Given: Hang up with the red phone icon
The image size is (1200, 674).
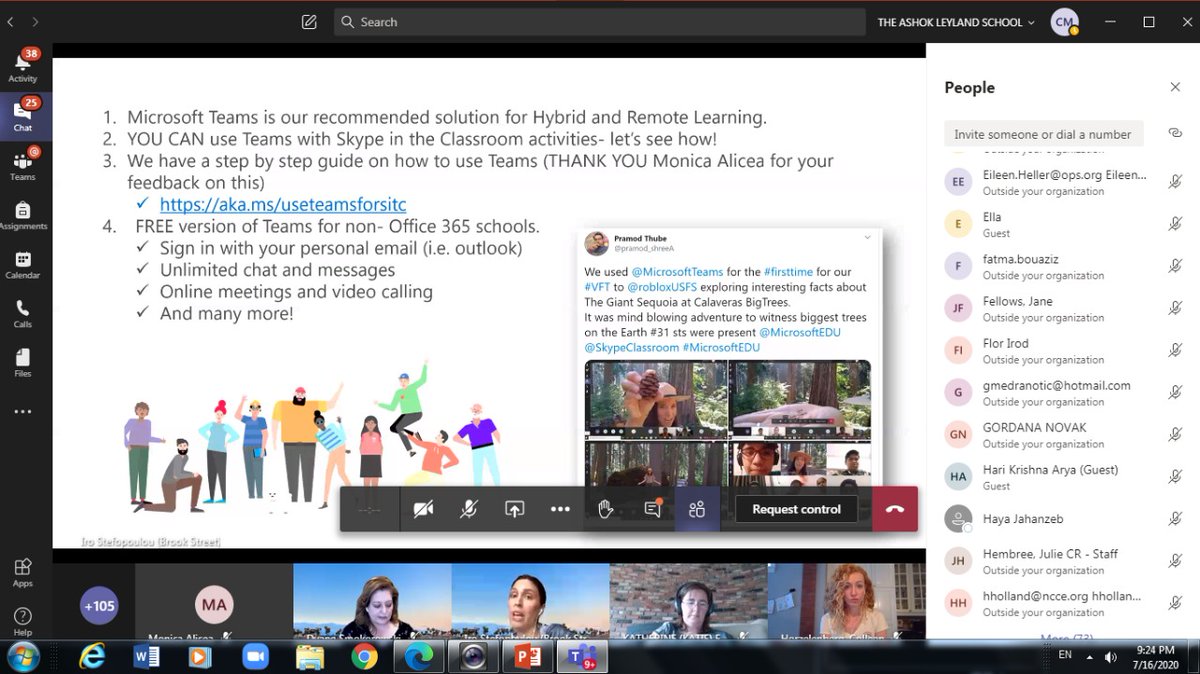Looking at the screenshot, I should (x=895, y=509).
